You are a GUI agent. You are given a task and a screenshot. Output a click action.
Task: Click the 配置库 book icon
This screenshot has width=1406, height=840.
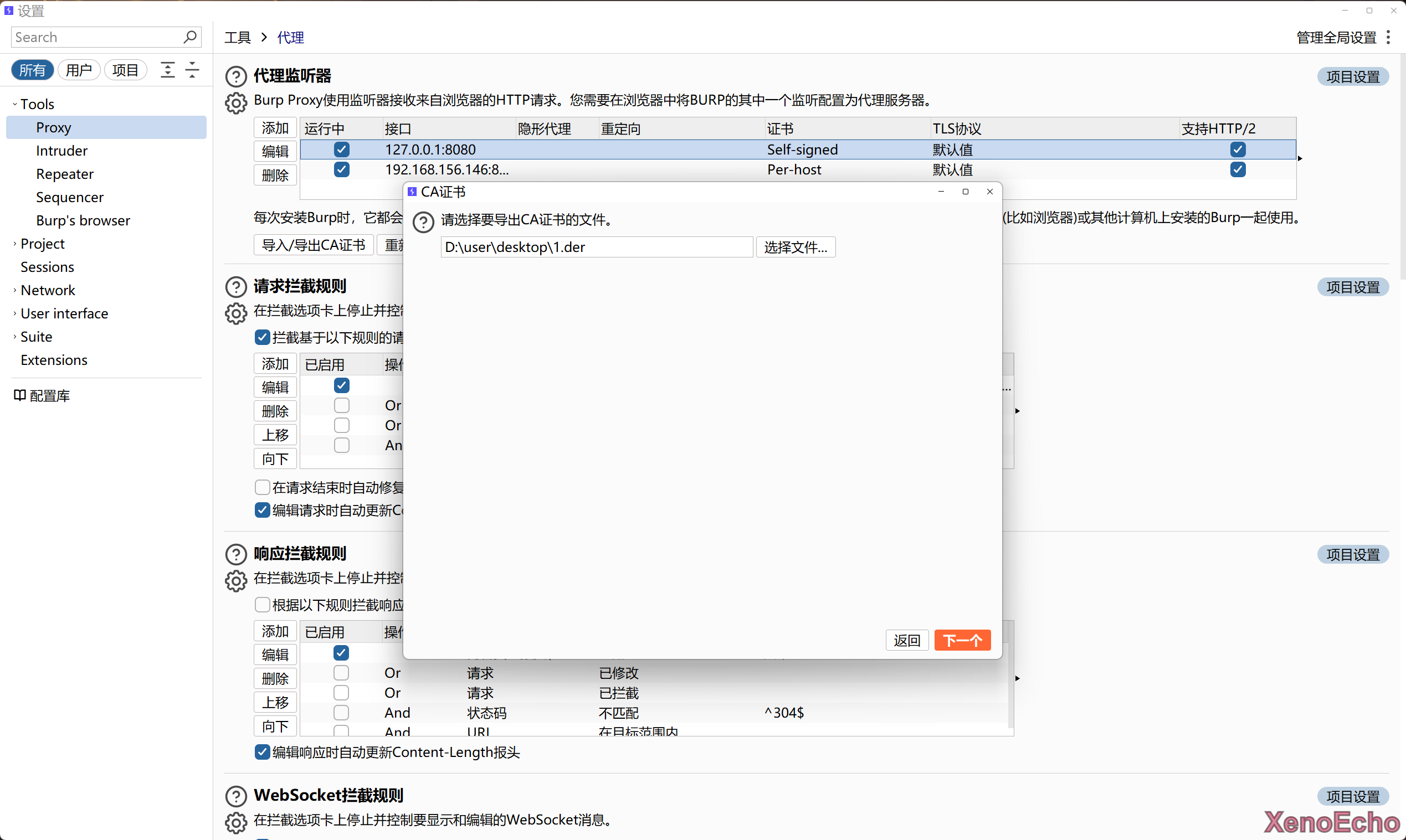[x=20, y=395]
